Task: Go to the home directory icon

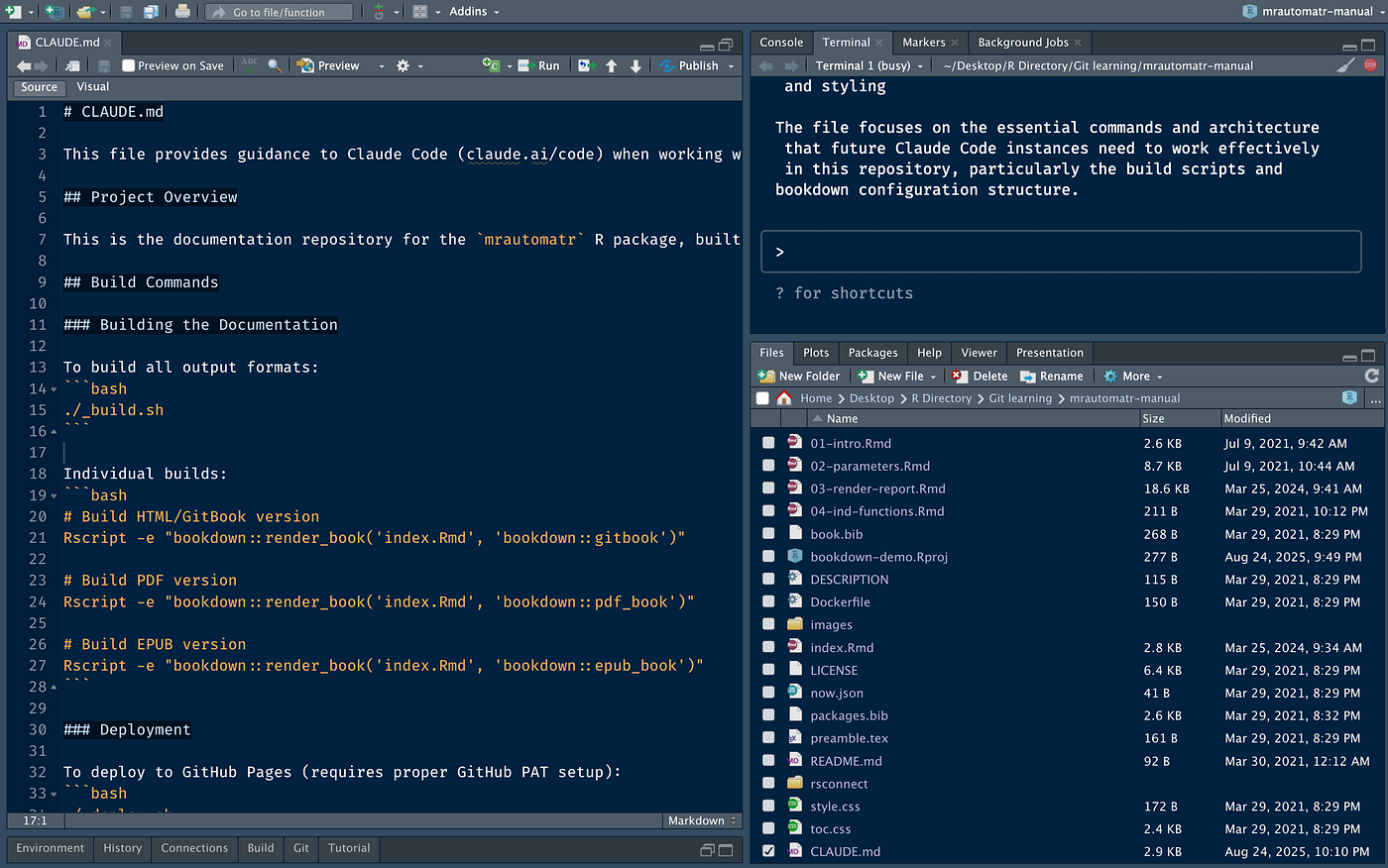Action: coord(784,398)
